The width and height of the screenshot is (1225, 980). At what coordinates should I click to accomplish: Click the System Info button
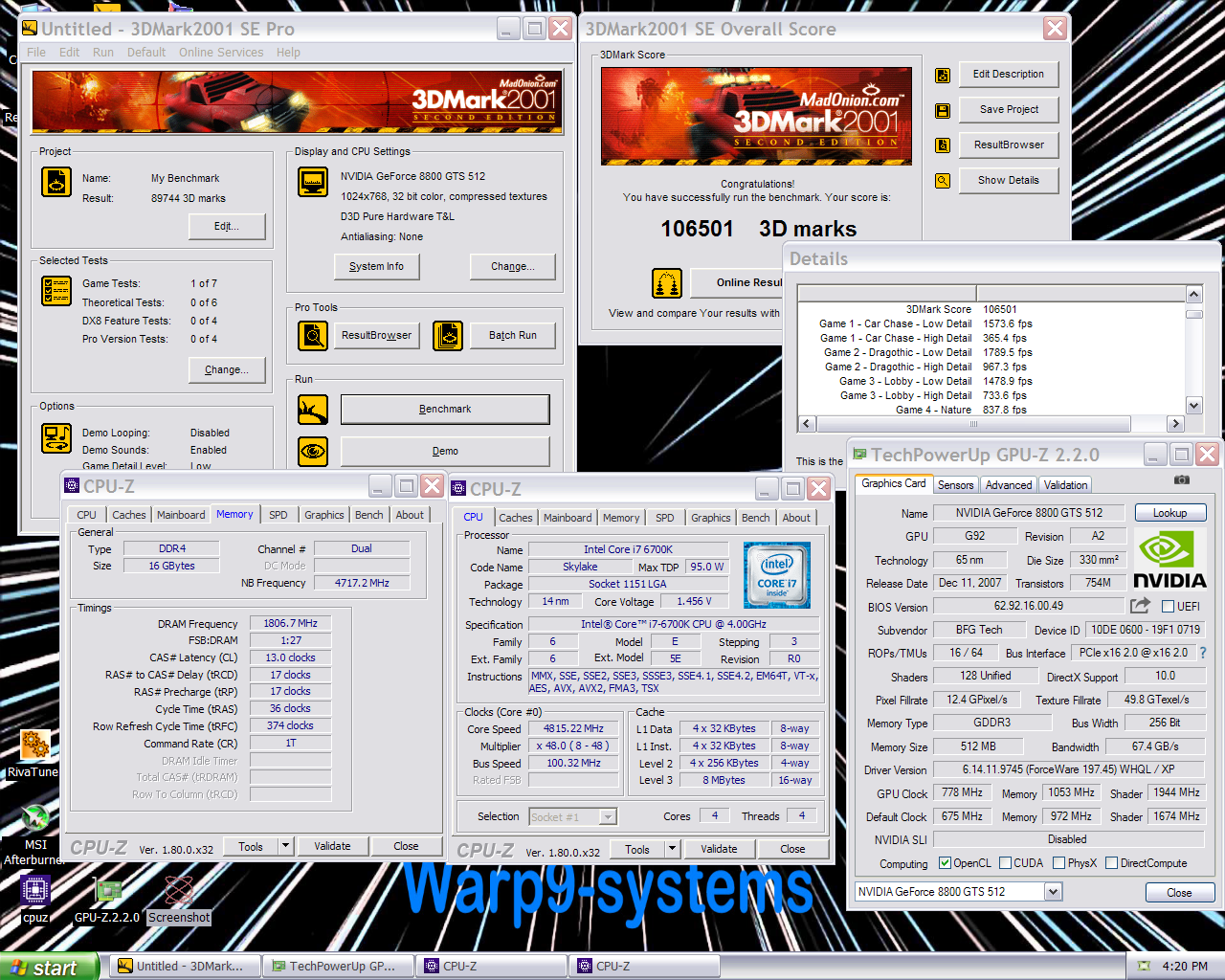[377, 267]
